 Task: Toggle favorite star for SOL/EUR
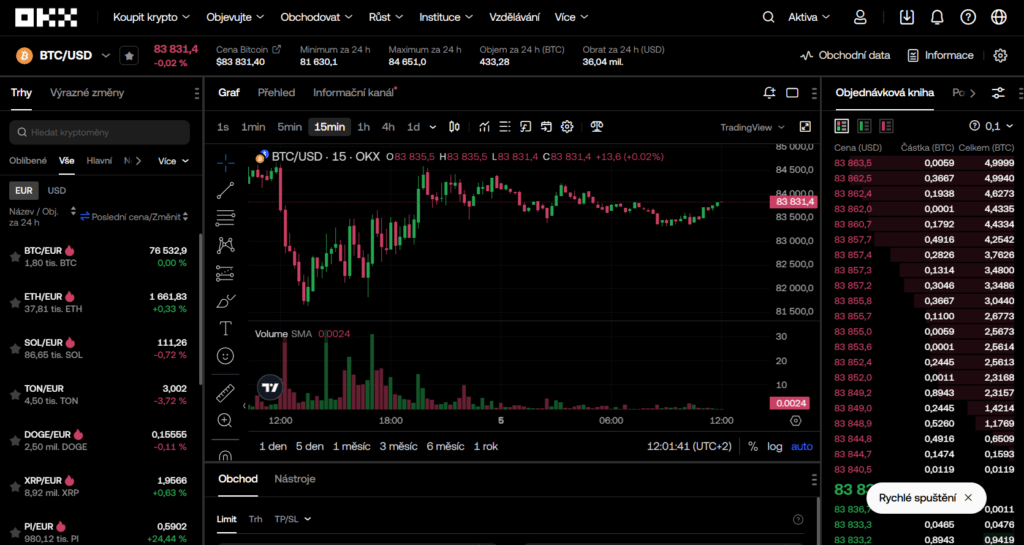point(14,349)
